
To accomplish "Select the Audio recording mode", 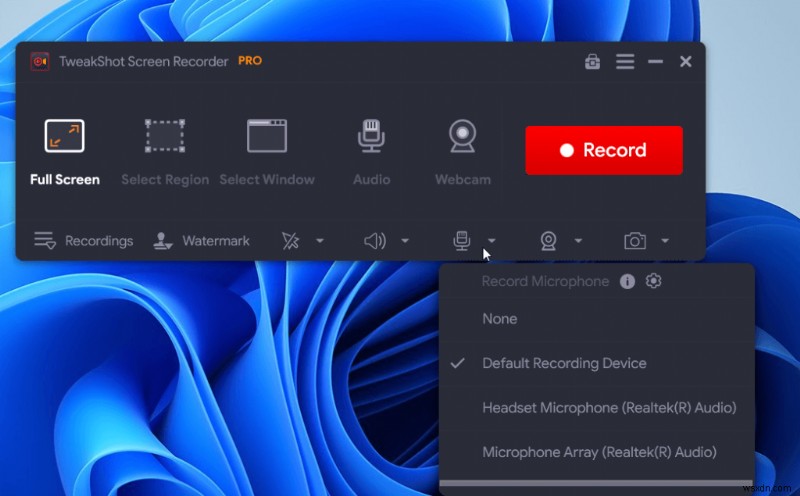I will [371, 151].
